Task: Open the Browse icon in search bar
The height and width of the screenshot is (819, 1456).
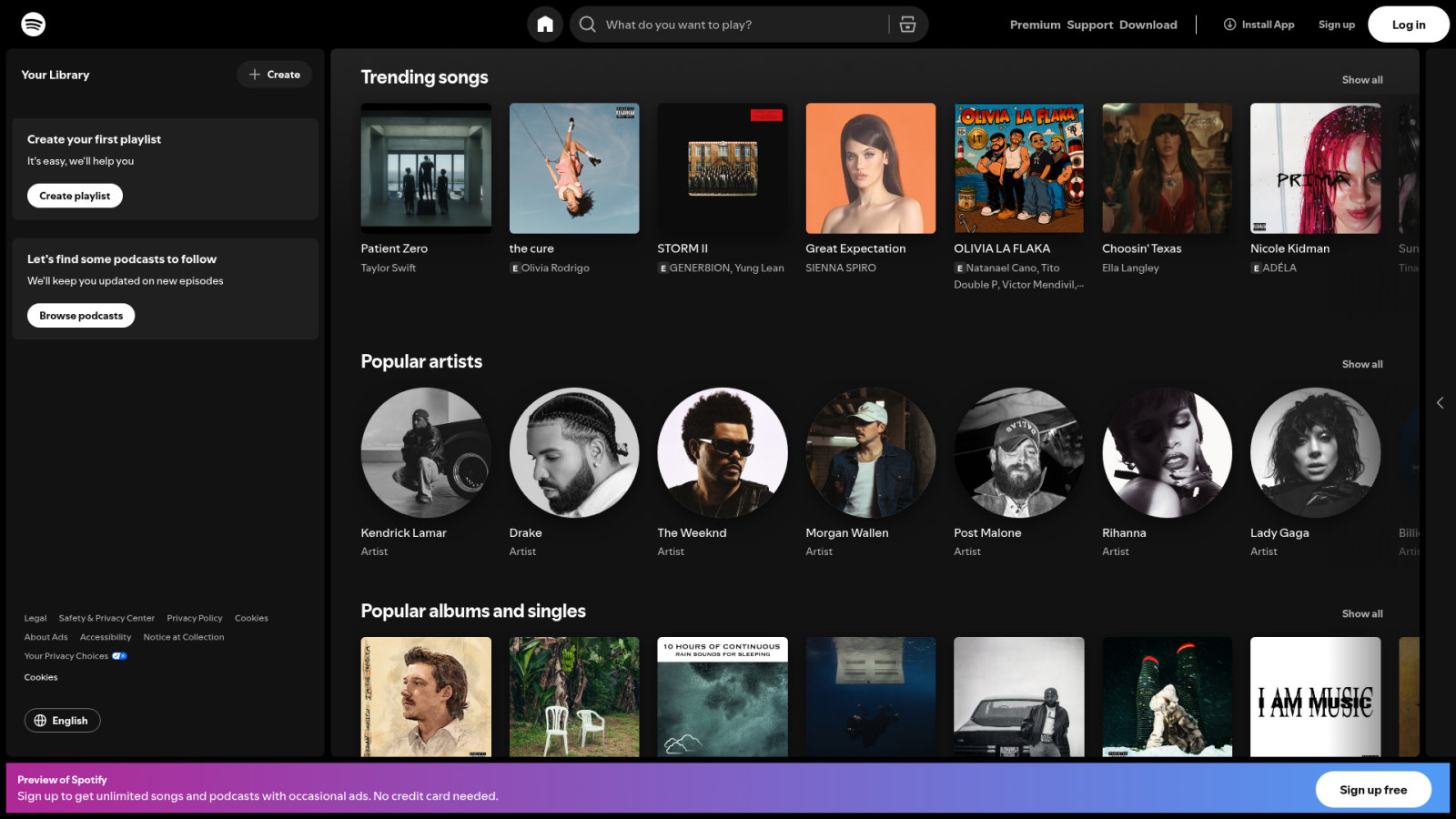Action: tap(907, 25)
